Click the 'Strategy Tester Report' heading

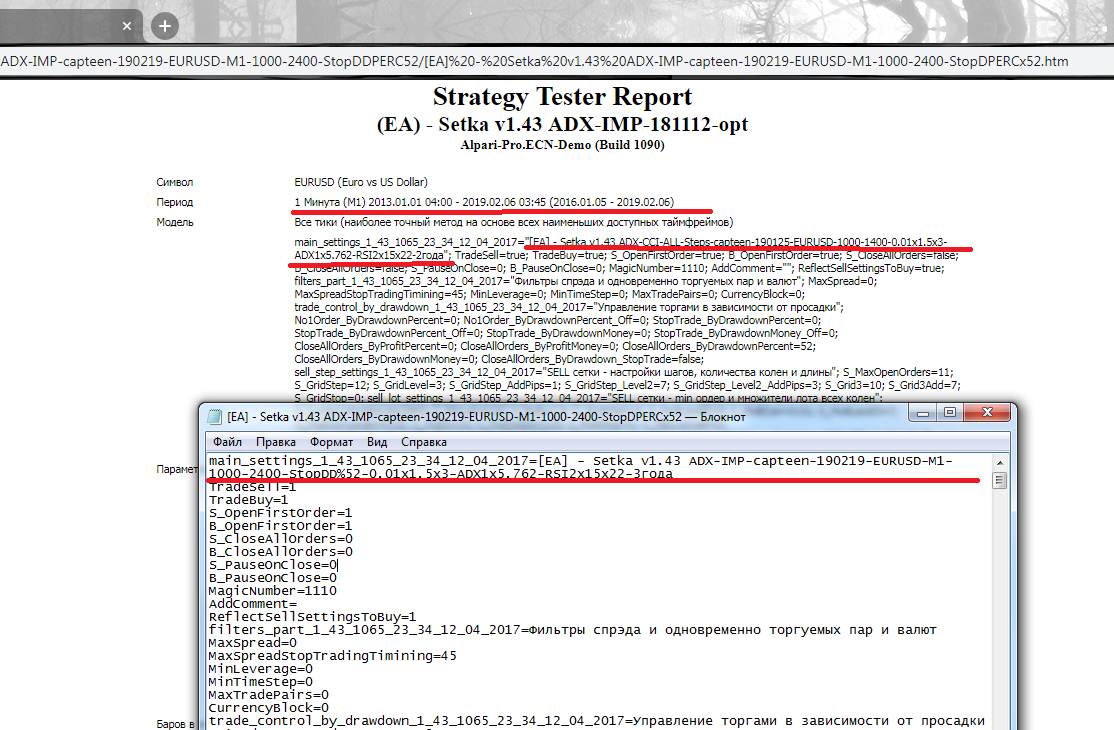point(562,97)
